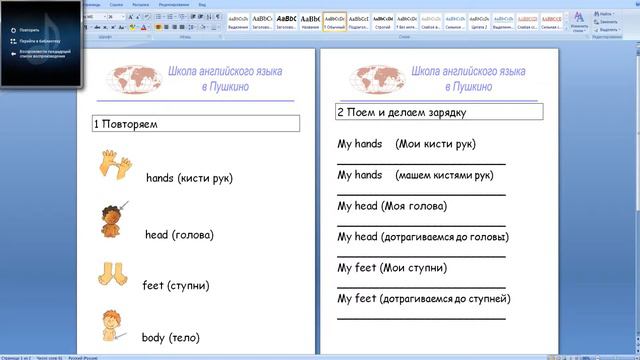The height and width of the screenshot is (360, 640).
Task: Click the text 'head (голова)'
Action: 180,235
